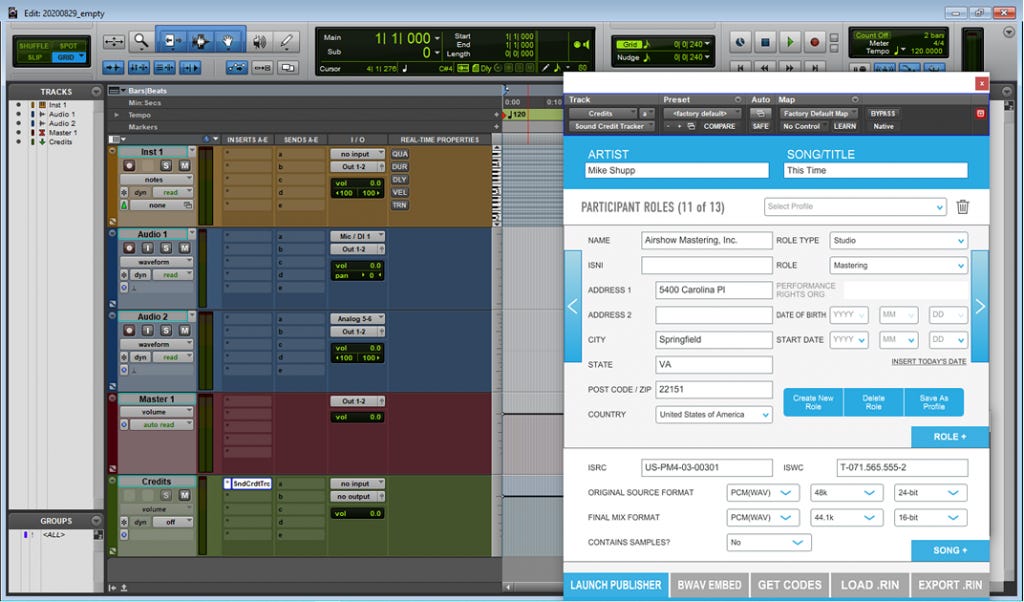Click GET CODES tab

790,585
